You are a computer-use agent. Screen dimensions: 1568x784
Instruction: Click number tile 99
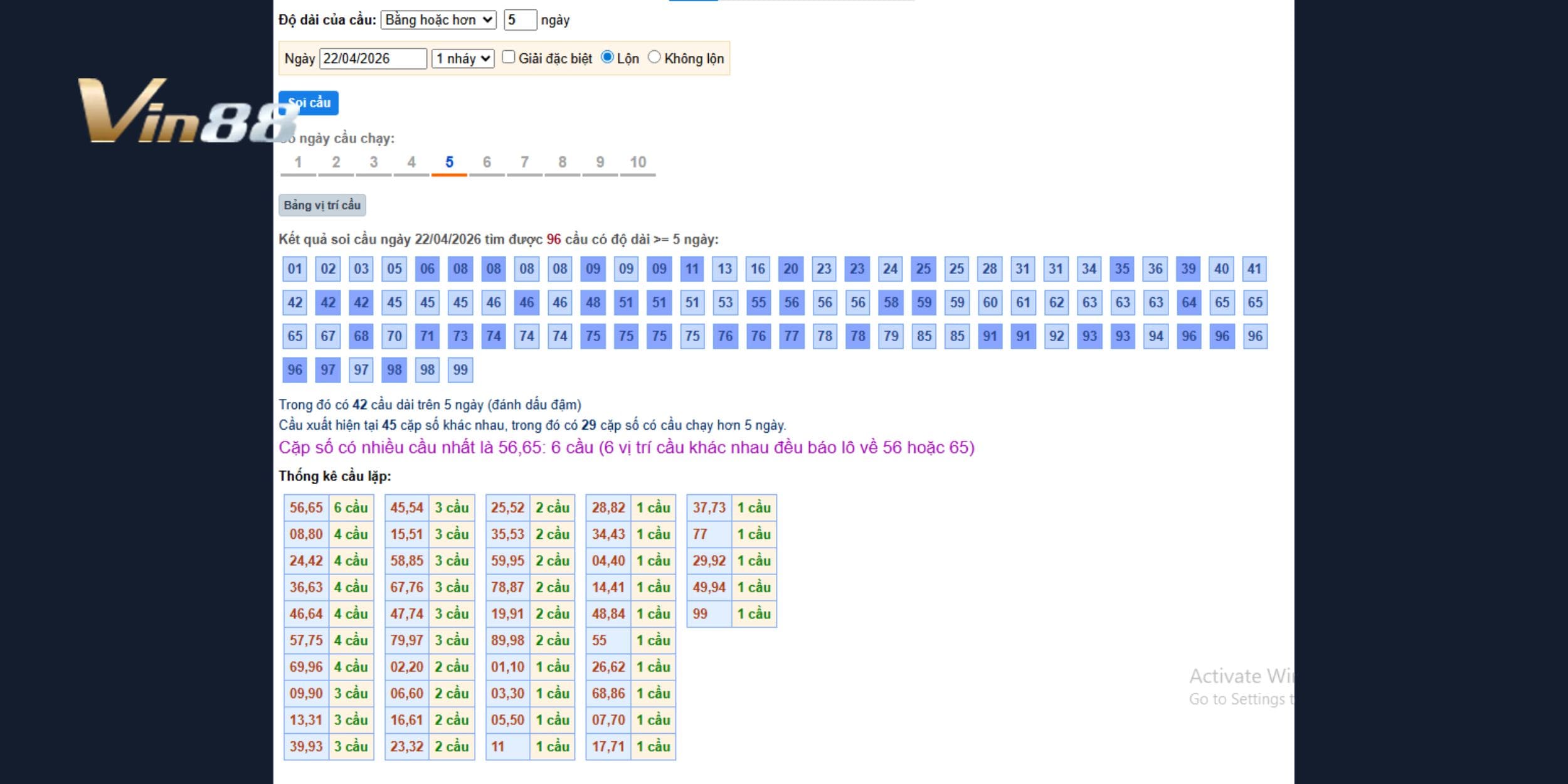point(460,370)
